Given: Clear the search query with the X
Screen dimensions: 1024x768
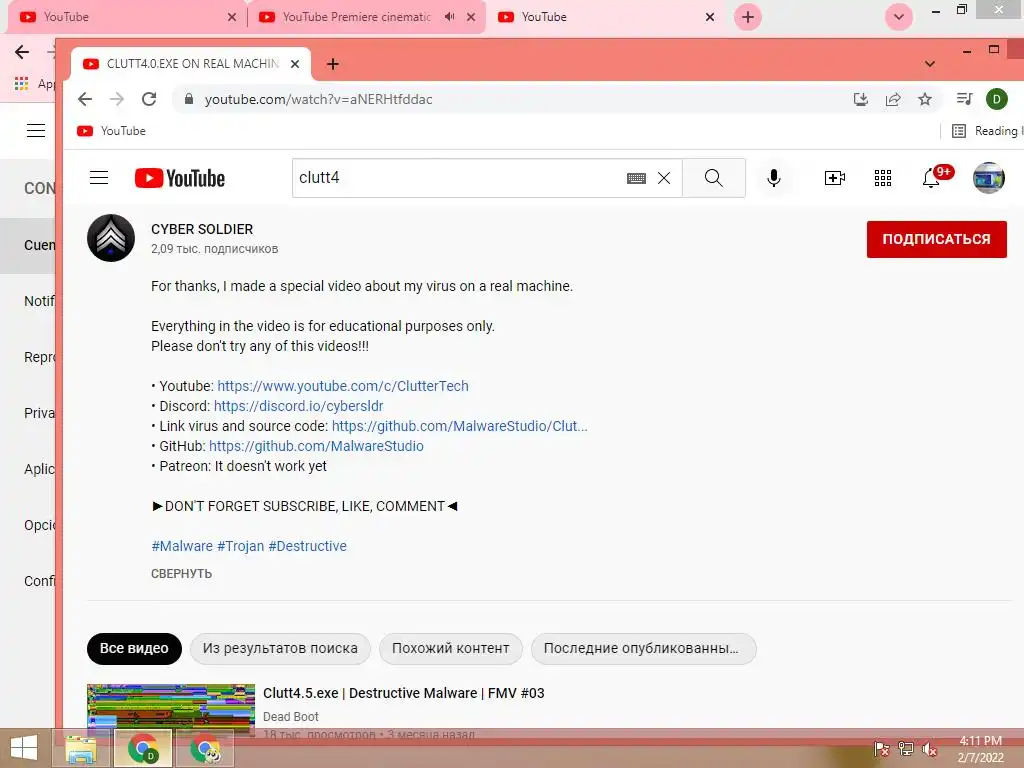Looking at the screenshot, I should click(664, 178).
